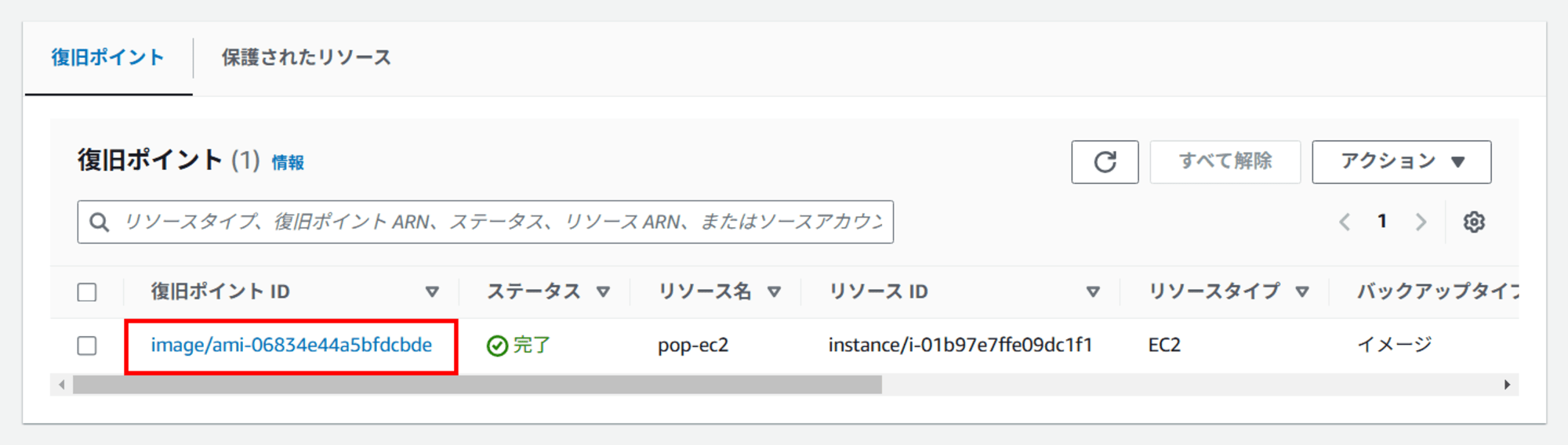1568x445 pixels.
Task: Click instance/i-01b97e7ffe09dc1f1 resource ID cell
Action: pyautogui.click(x=960, y=346)
